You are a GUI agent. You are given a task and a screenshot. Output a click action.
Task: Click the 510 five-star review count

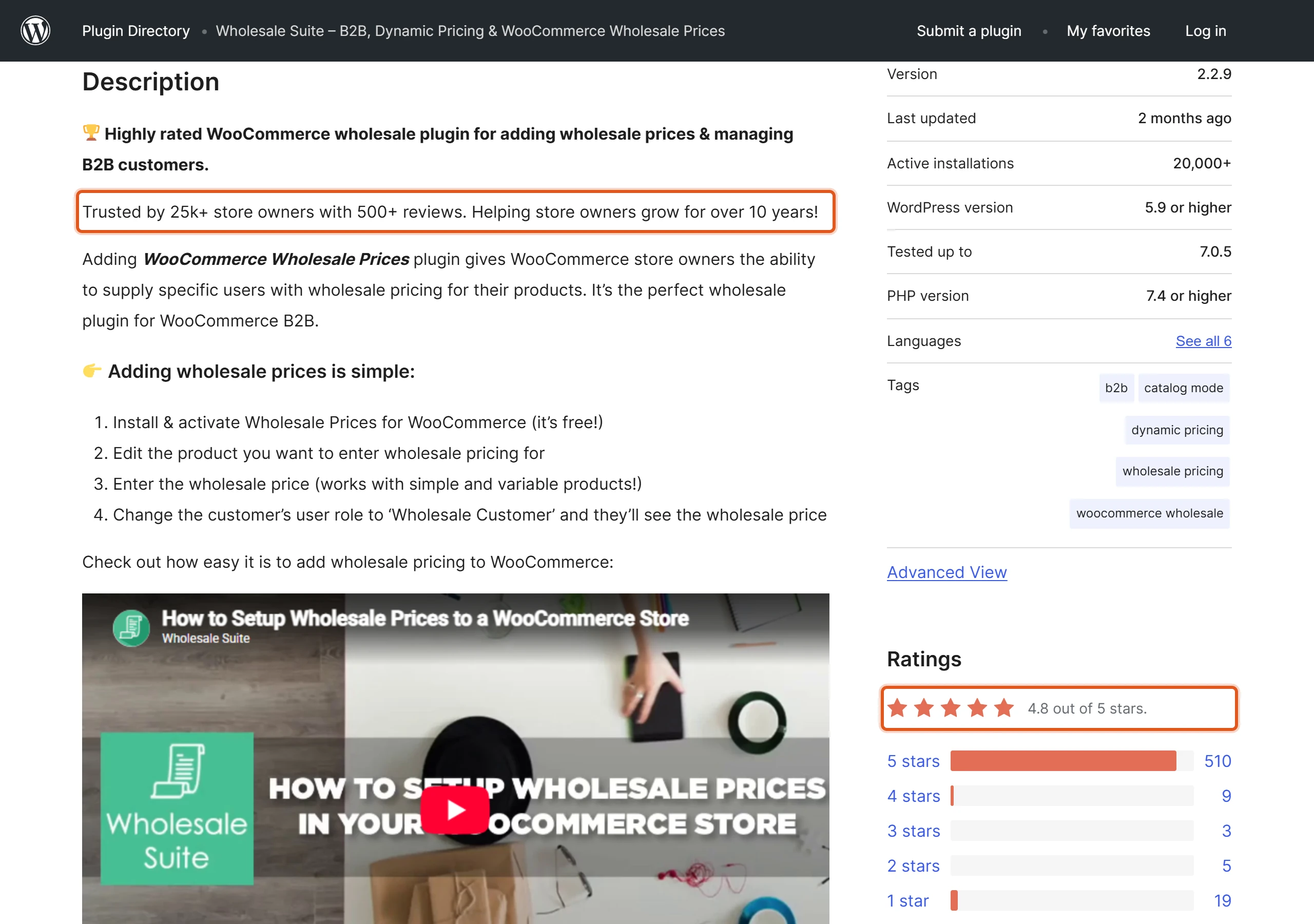(x=1218, y=761)
